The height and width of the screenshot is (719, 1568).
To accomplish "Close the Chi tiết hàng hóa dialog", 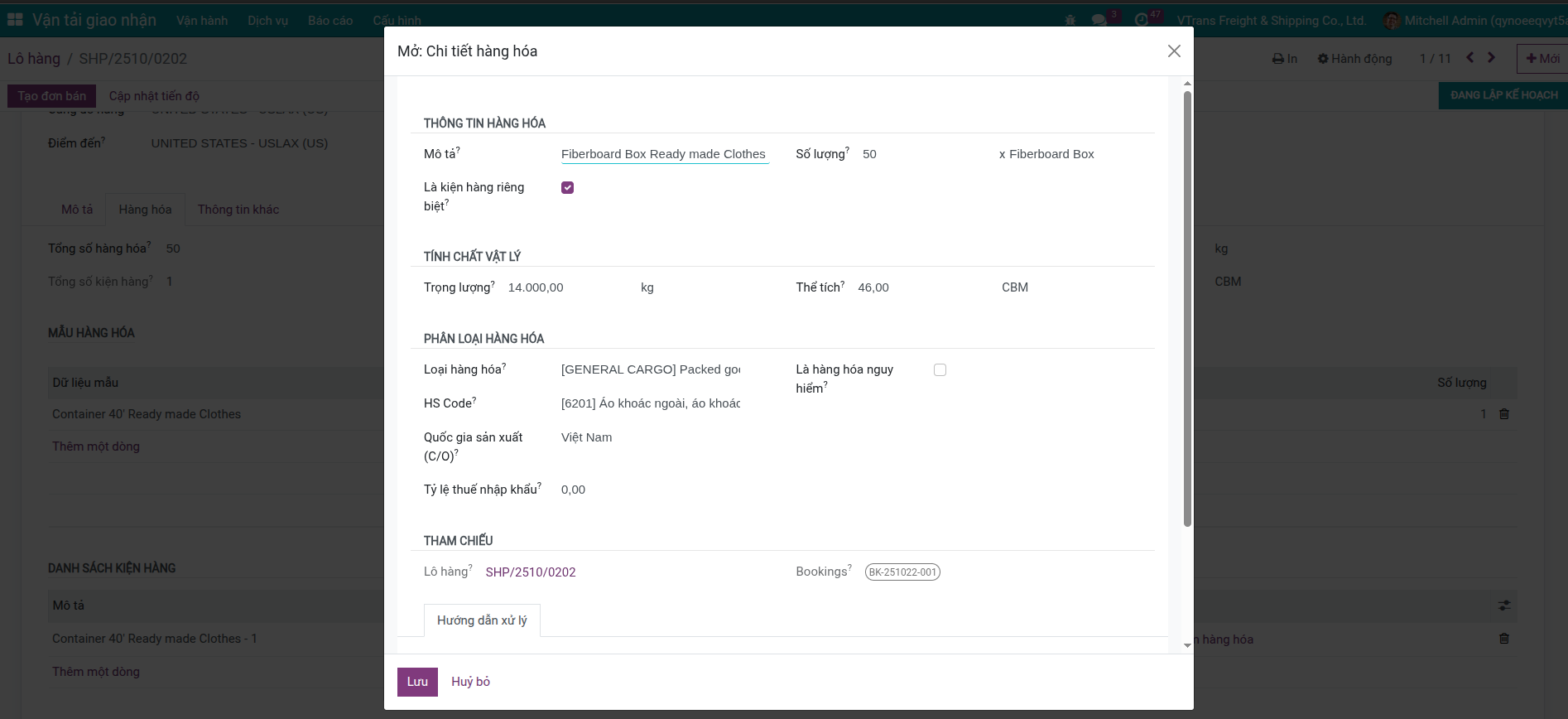I will point(1174,51).
